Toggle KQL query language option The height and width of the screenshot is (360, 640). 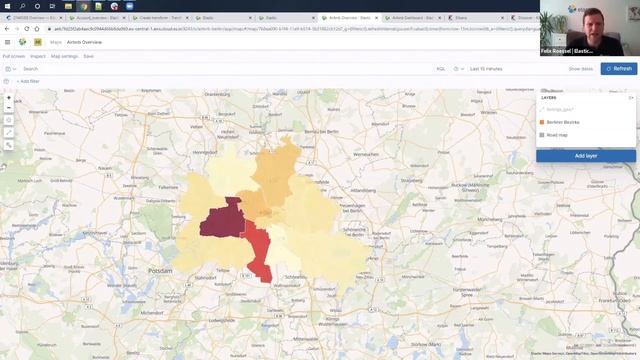coord(440,69)
